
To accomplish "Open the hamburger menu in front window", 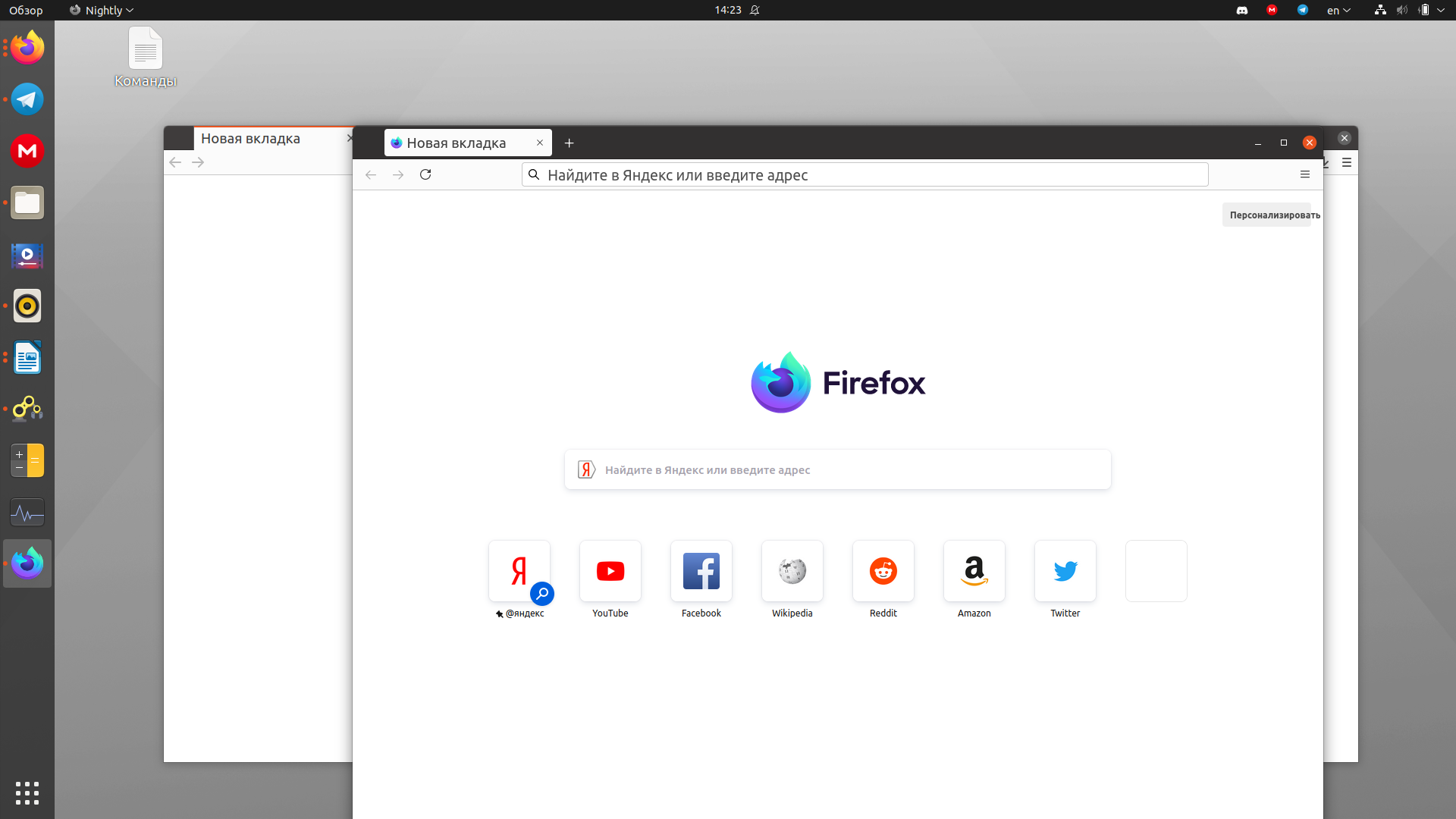I will 1305,174.
